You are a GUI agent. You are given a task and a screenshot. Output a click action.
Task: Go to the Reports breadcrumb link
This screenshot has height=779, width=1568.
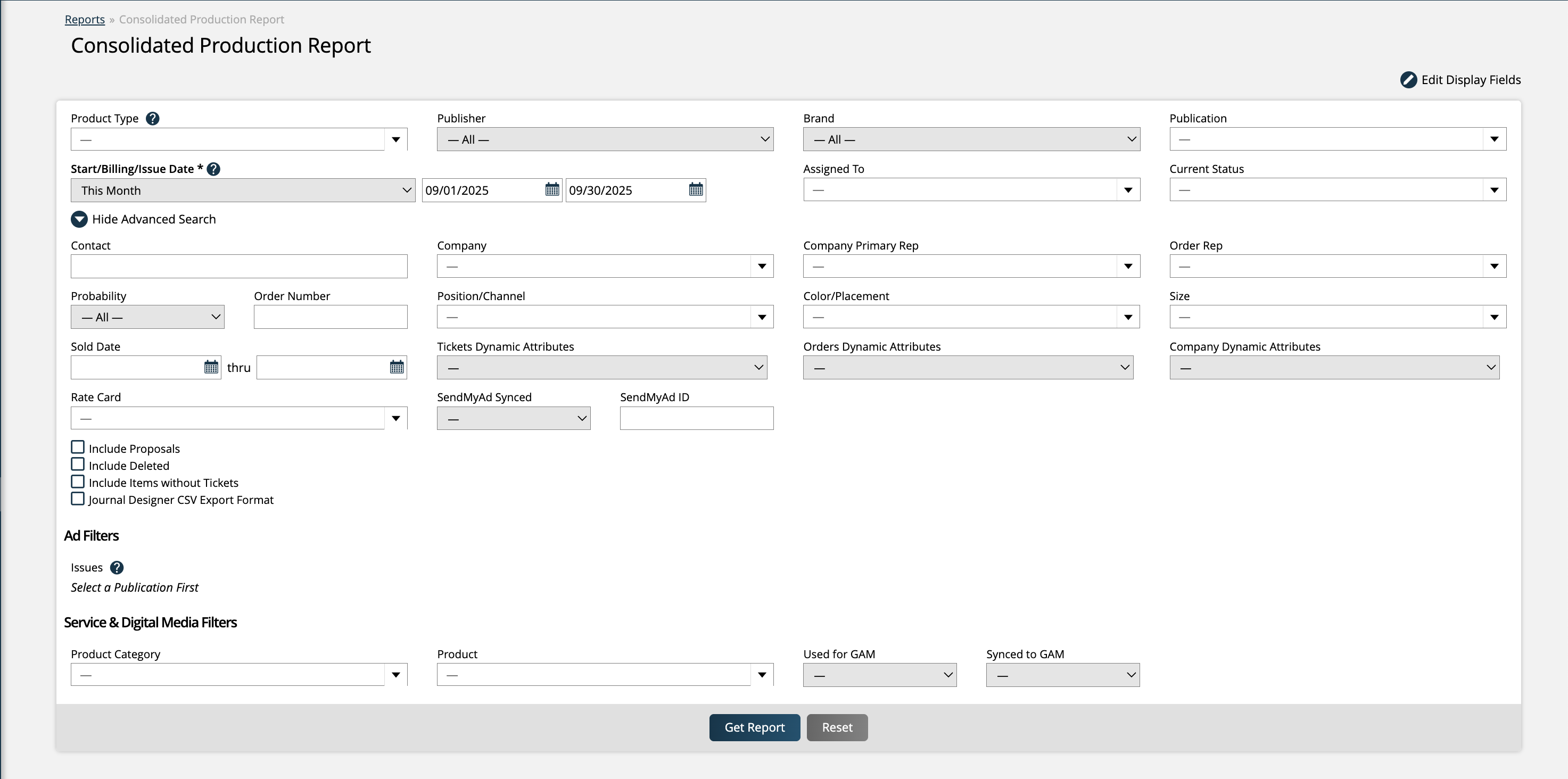85,20
